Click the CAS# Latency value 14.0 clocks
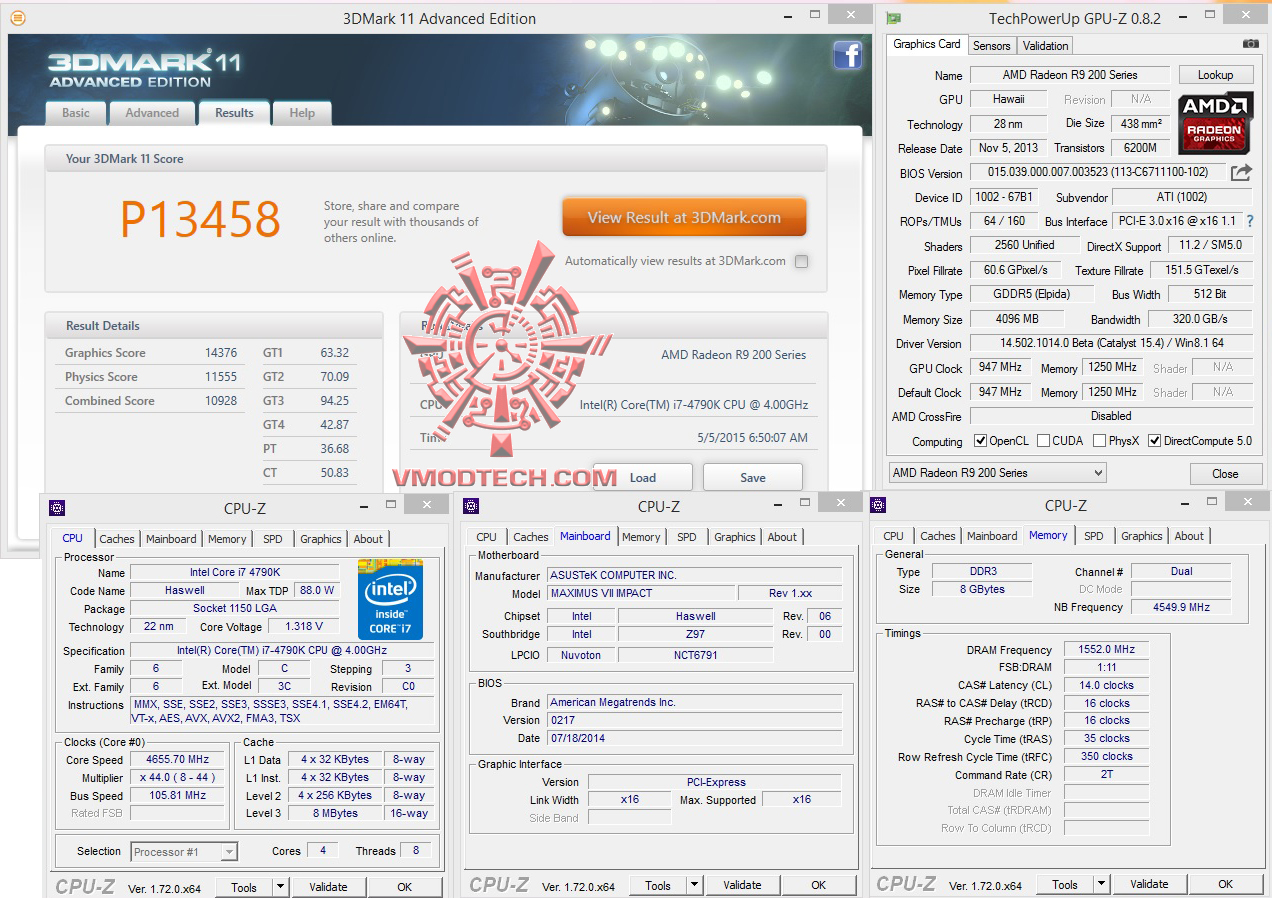The width and height of the screenshot is (1272, 898). point(1106,686)
